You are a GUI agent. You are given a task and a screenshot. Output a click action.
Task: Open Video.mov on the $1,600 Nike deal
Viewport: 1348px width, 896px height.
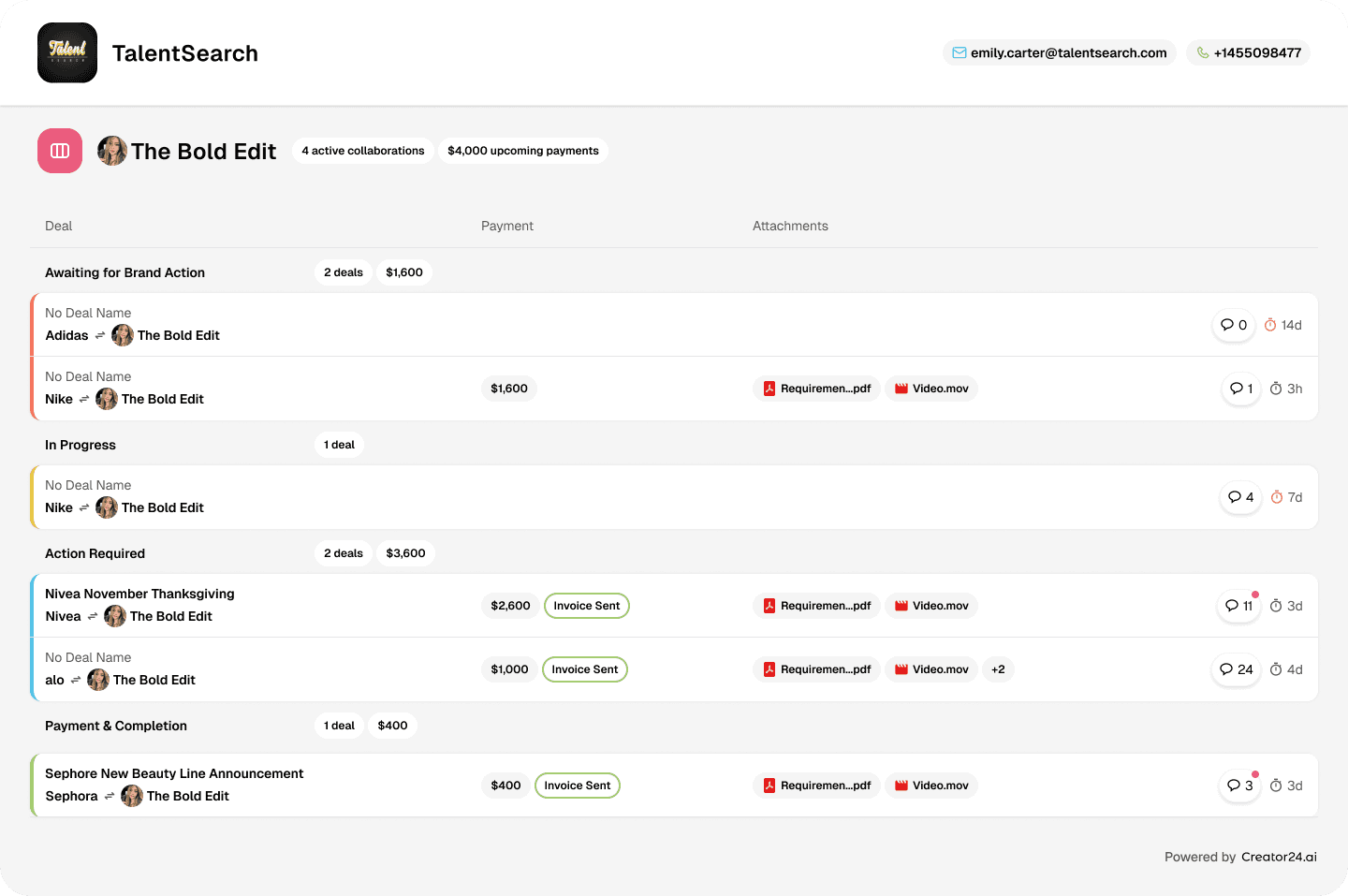tap(931, 389)
